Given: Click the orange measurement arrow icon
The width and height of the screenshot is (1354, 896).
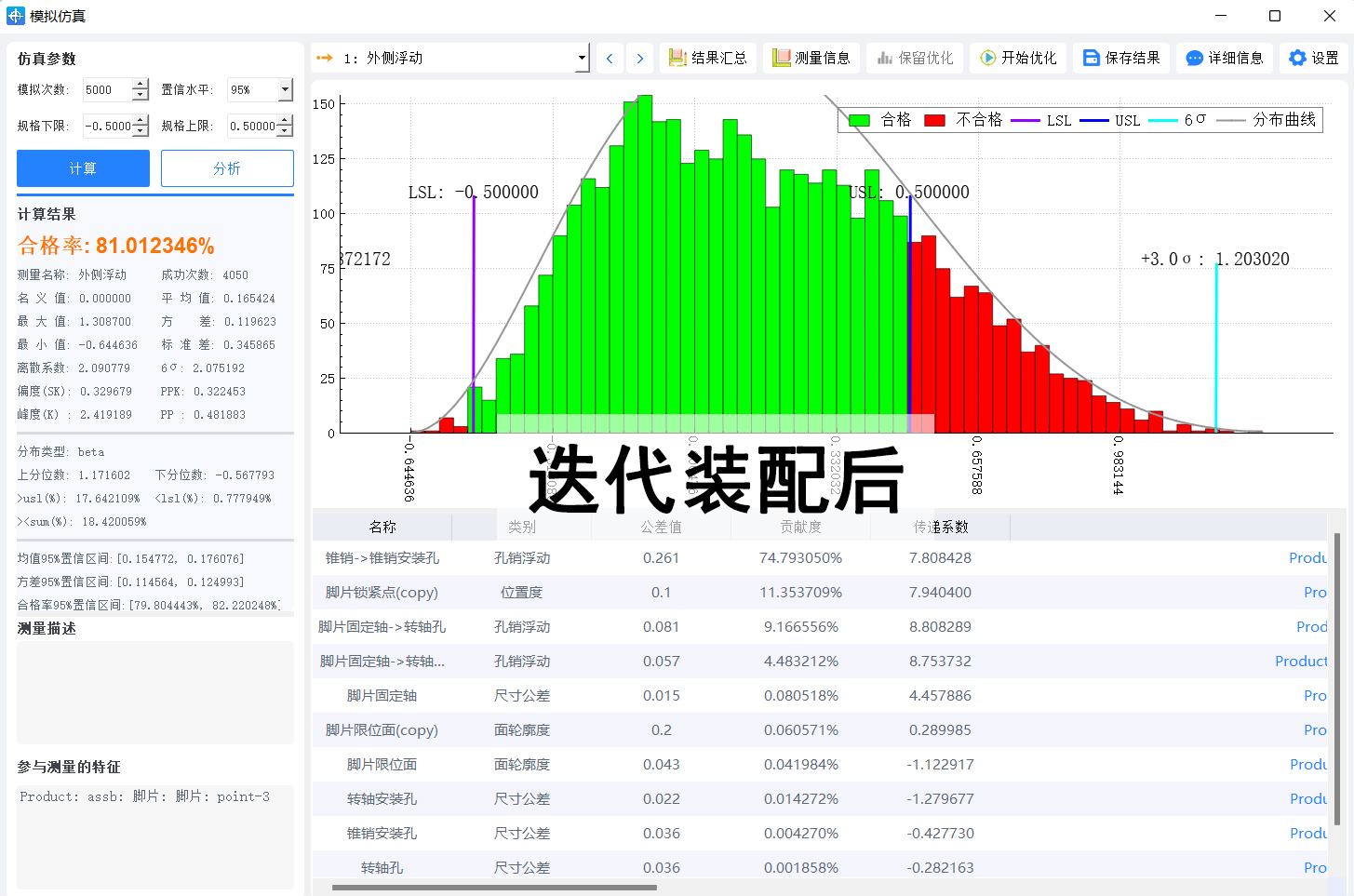Looking at the screenshot, I should pyautogui.click(x=324, y=57).
